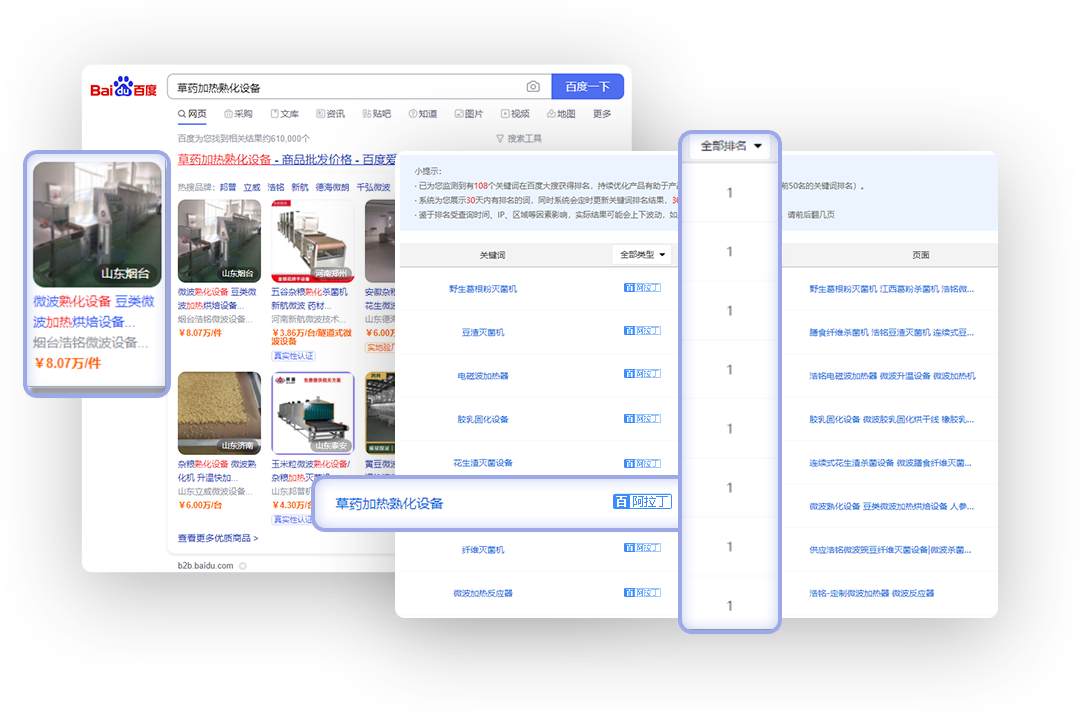This screenshot has height=717, width=1080.
Task: Switch to the 图片 tab
Action: click(469, 114)
